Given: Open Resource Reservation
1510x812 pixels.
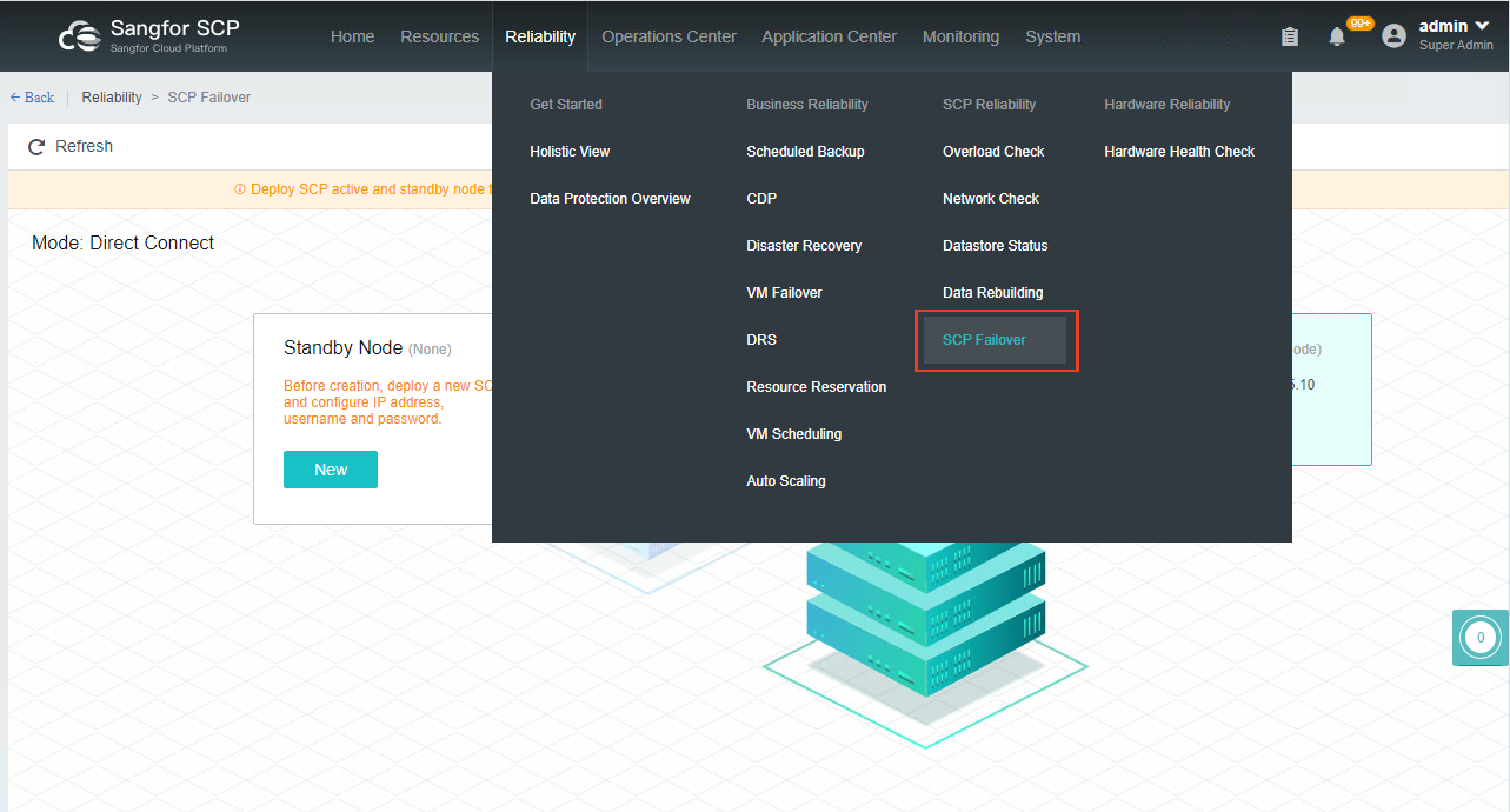Looking at the screenshot, I should 816,387.
